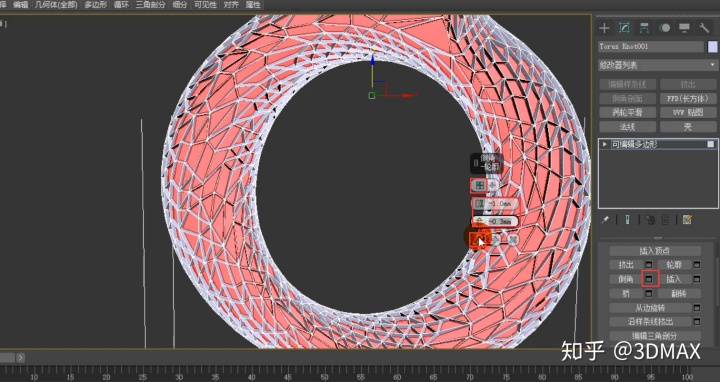Open the 多边形 menu
Viewport: 720px width, 382px height.
96,5
